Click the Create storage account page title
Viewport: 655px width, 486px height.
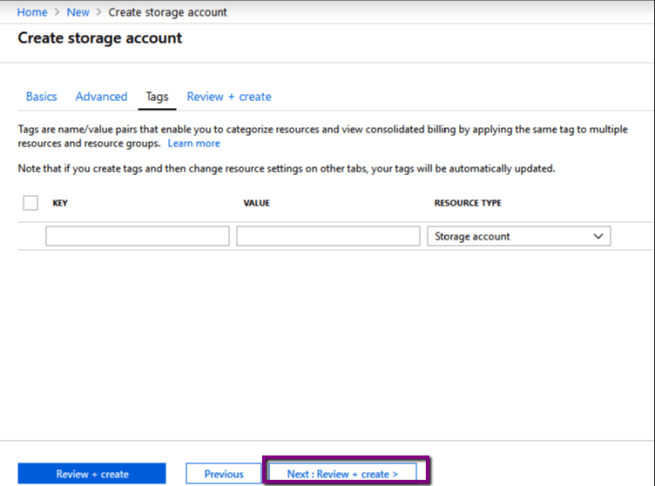(x=100, y=38)
